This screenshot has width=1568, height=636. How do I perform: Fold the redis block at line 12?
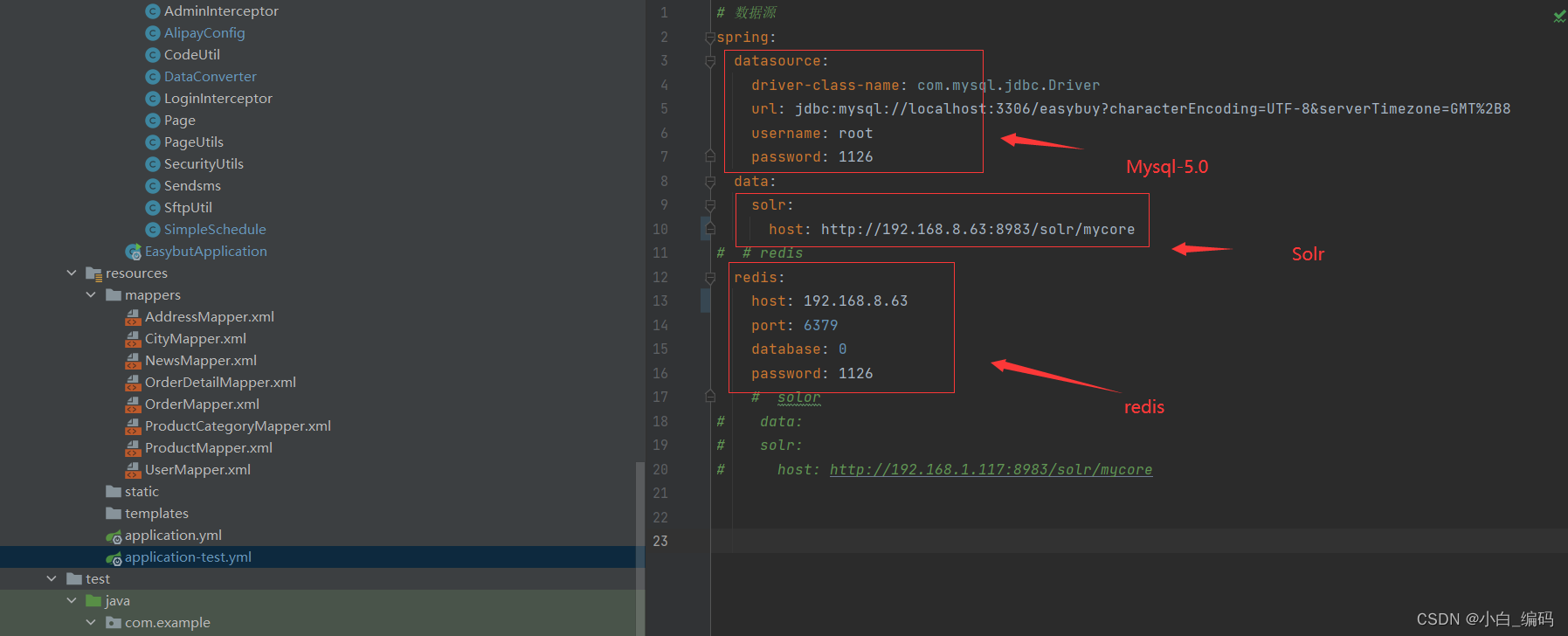pos(710,278)
